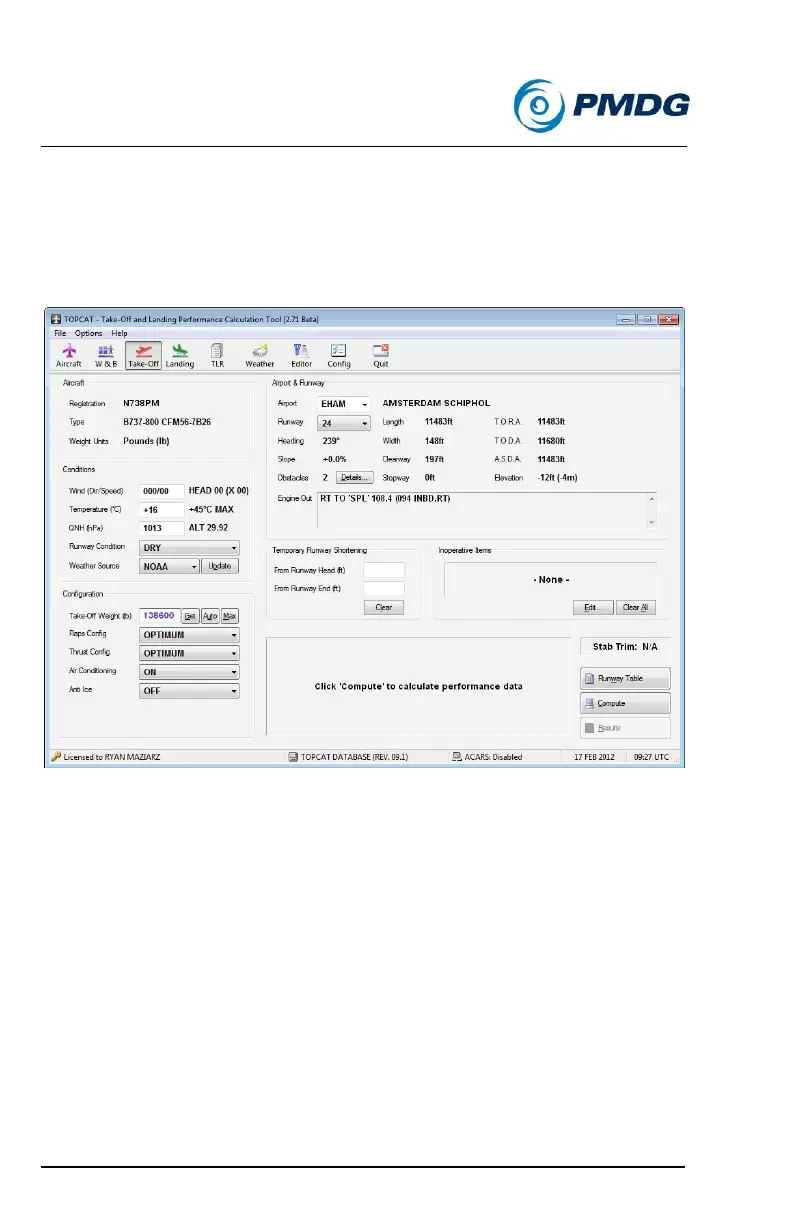This screenshot has height=1224, width=792.
Task: Open the Weather Source NOAA dropdown
Action: point(169,566)
